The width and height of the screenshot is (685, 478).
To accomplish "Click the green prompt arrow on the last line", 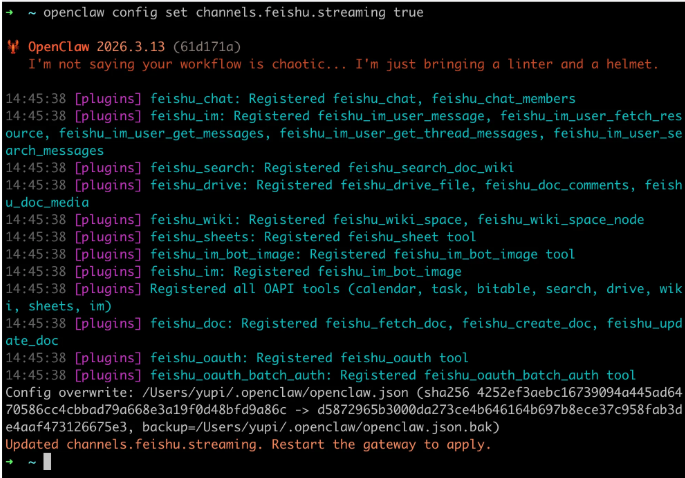I will [10, 462].
